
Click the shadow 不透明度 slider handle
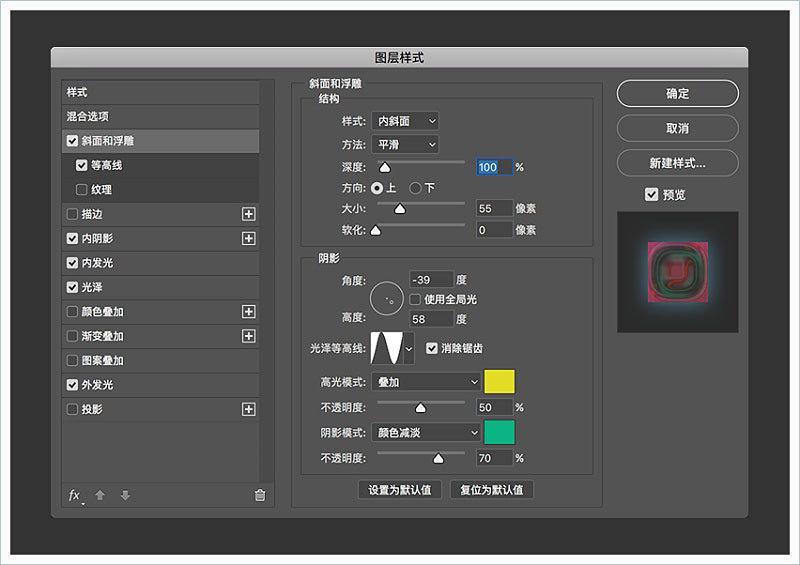438,458
